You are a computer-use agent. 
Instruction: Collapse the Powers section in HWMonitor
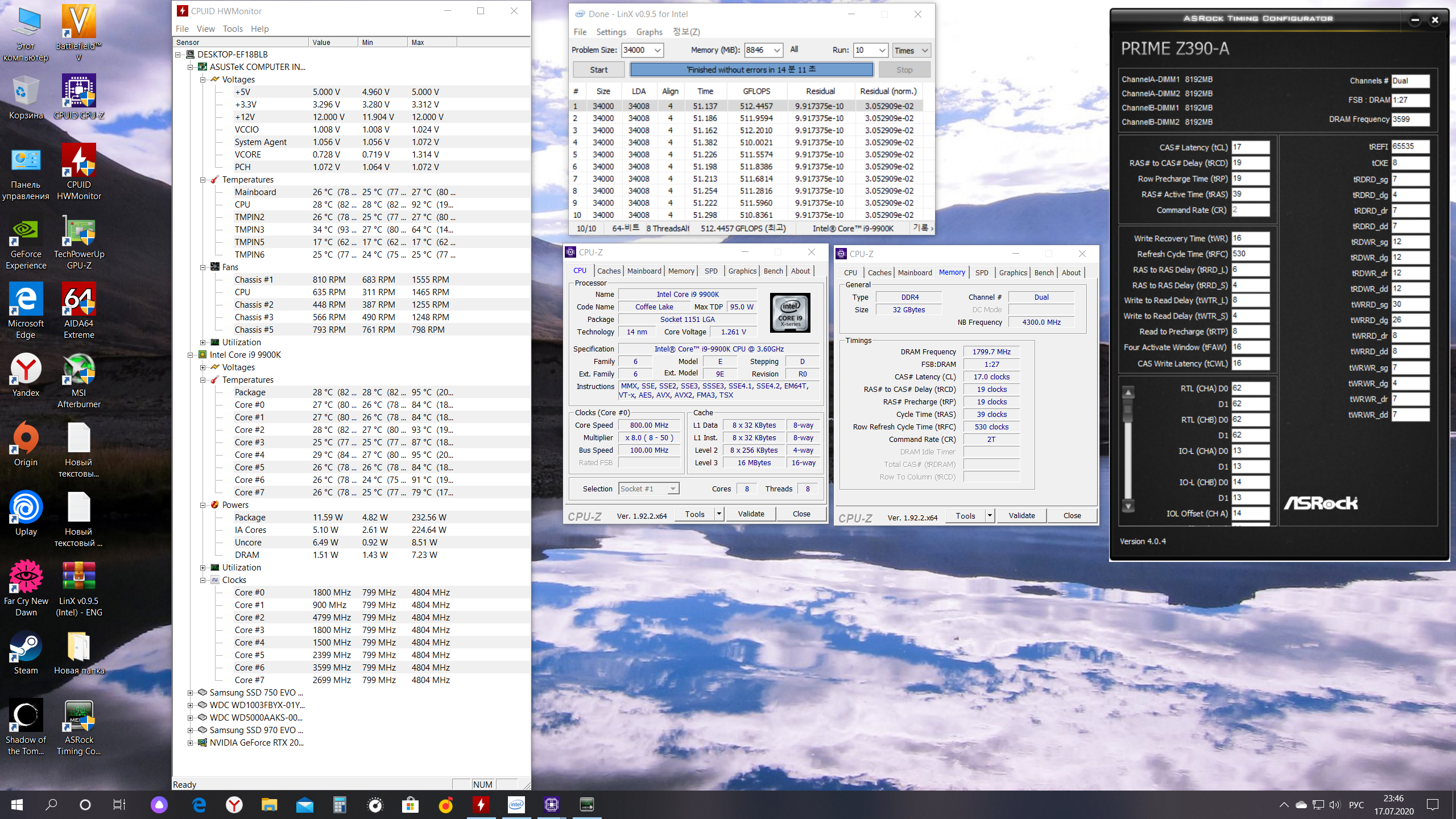[203, 505]
